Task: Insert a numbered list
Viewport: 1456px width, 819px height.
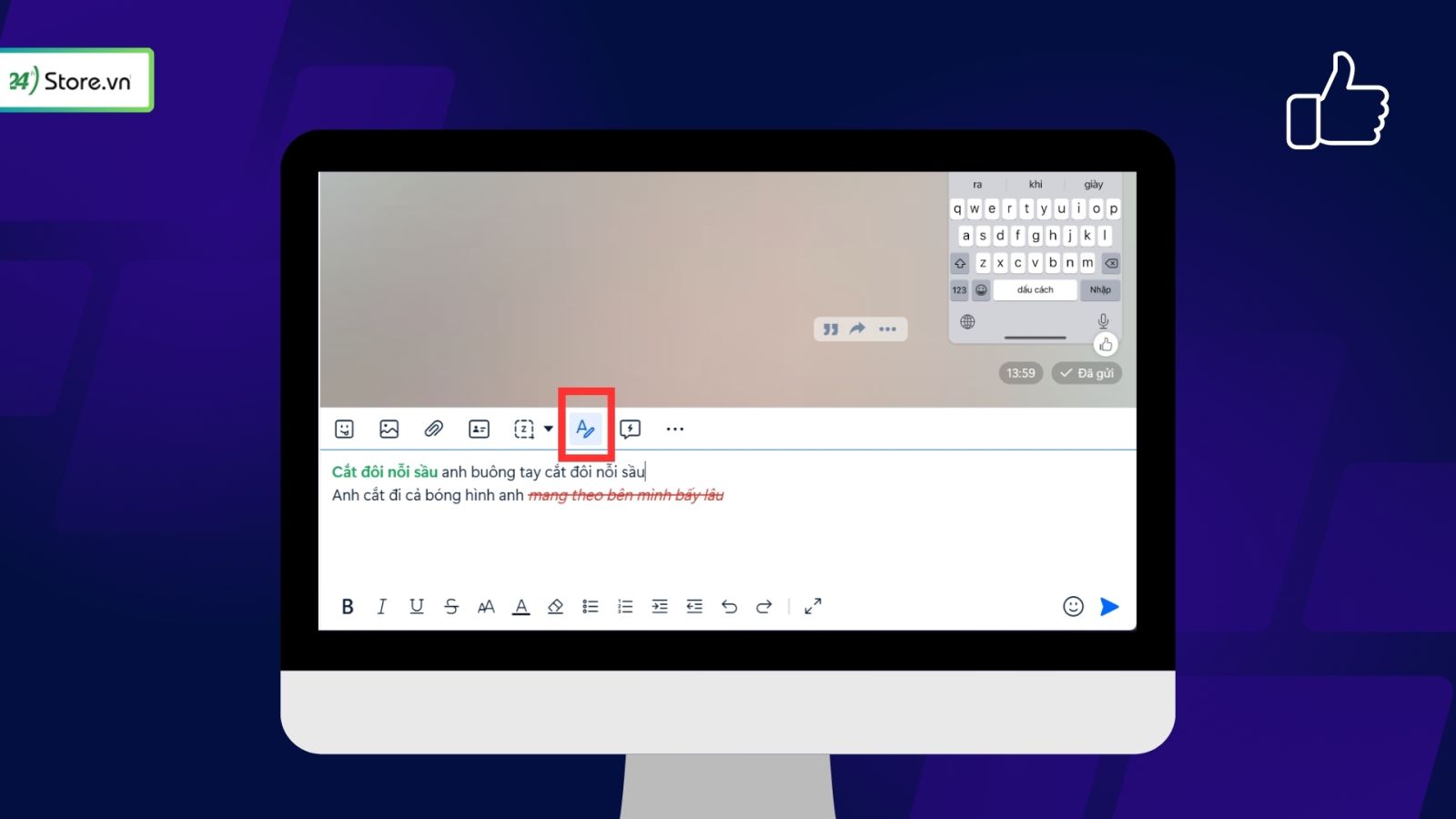Action: point(625,607)
